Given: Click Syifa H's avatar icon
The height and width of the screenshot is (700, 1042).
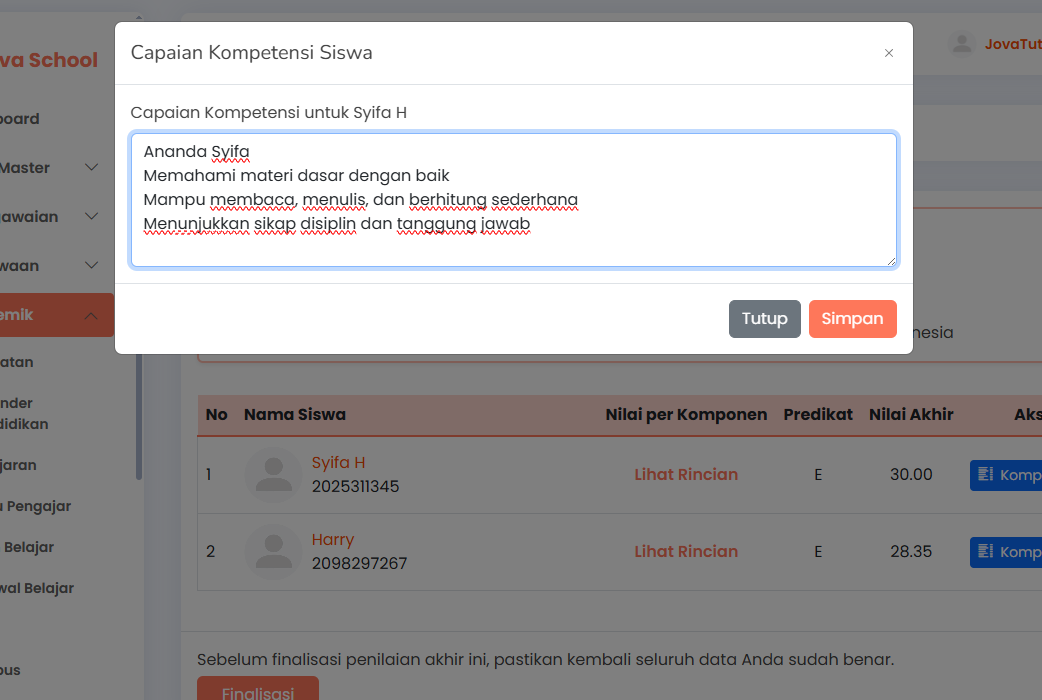Looking at the screenshot, I should pos(273,475).
